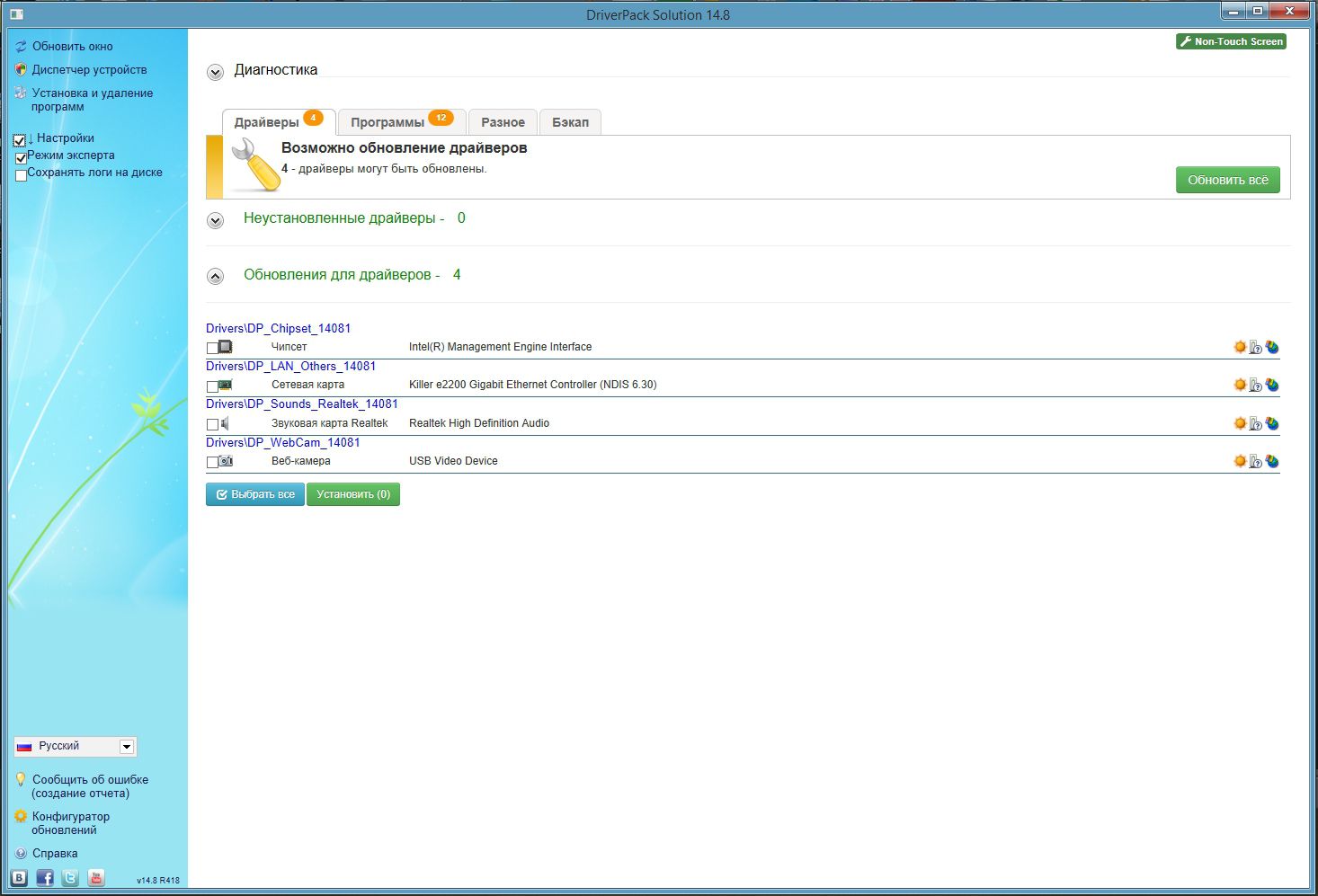The height and width of the screenshot is (896, 1318).
Task: Expand the Неустановленные драйверы section arrow
Action: [215, 220]
